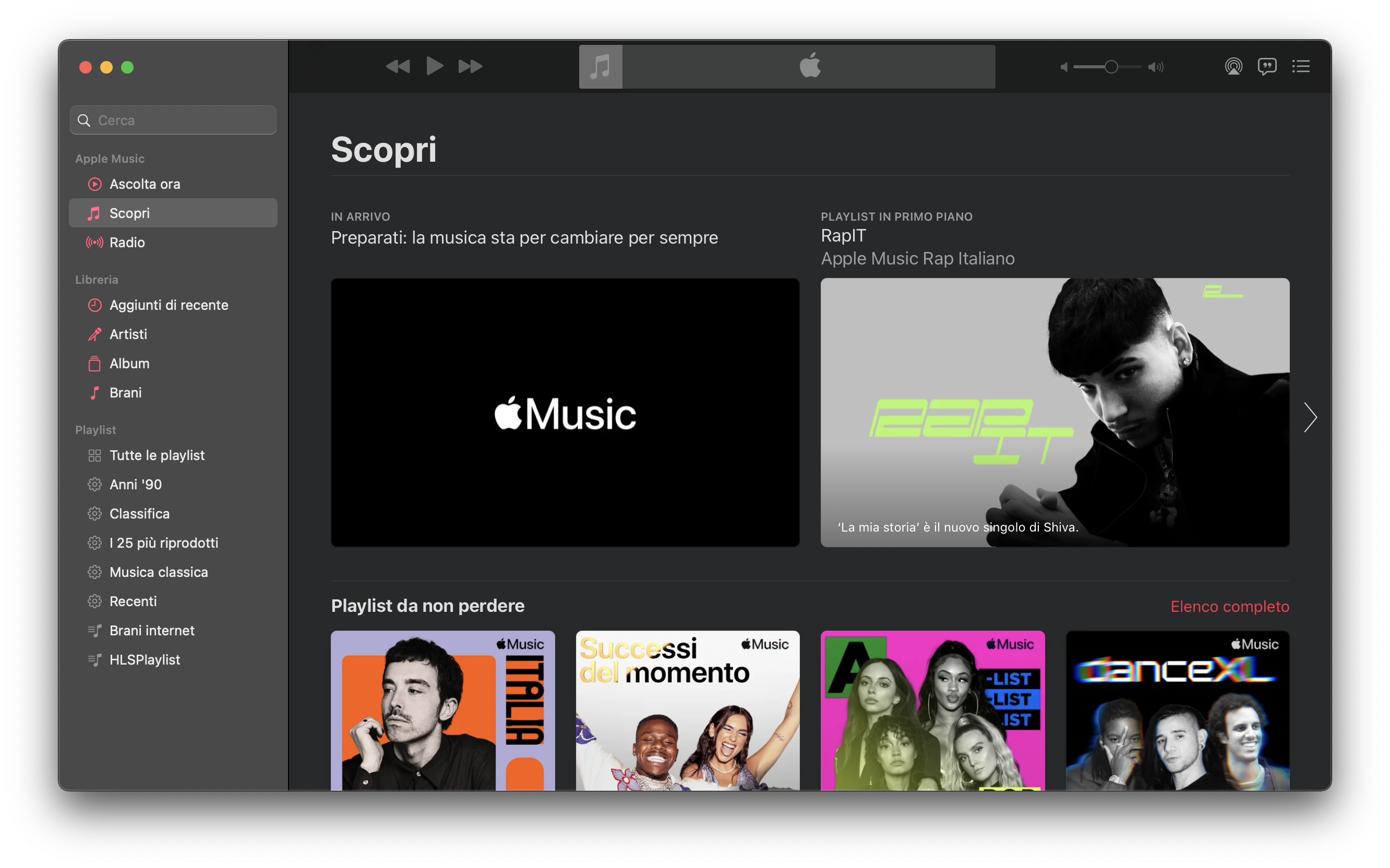Open Tutte le playlist
Screen dimensions: 1390x868
coord(173,455)
